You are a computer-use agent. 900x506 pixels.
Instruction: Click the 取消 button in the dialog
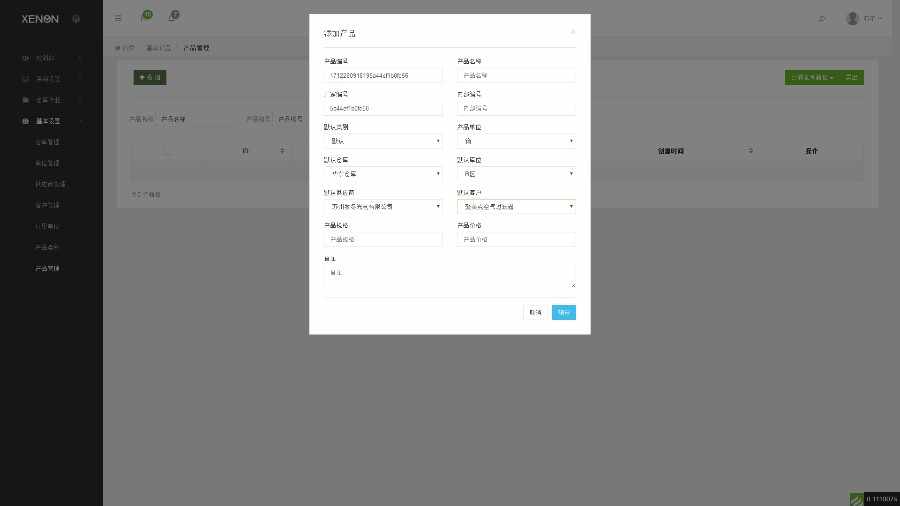click(535, 312)
